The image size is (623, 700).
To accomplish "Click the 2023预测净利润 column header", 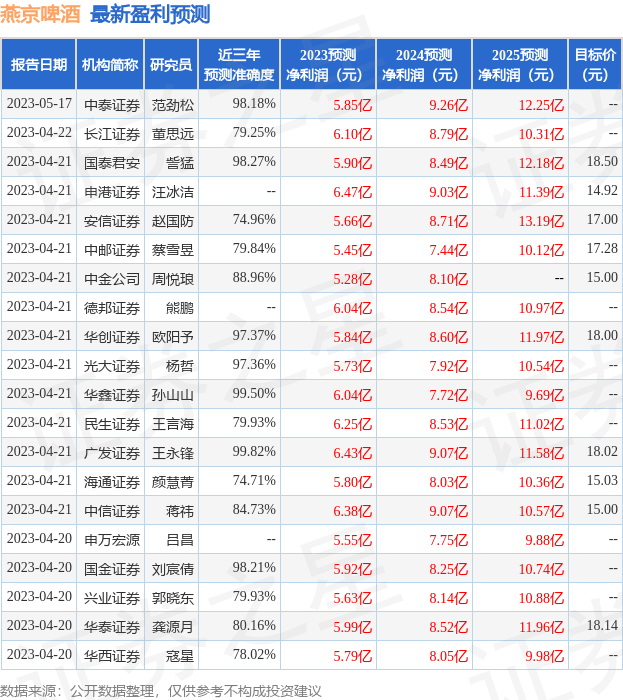I will click(328, 64).
